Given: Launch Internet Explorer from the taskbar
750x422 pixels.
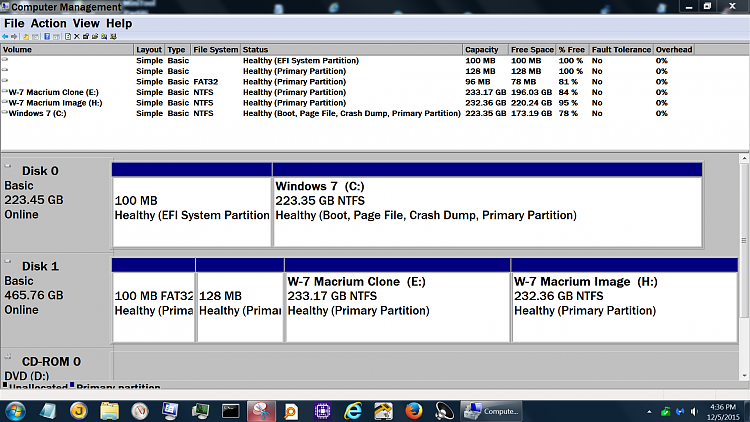Looking at the screenshot, I should [x=353, y=411].
